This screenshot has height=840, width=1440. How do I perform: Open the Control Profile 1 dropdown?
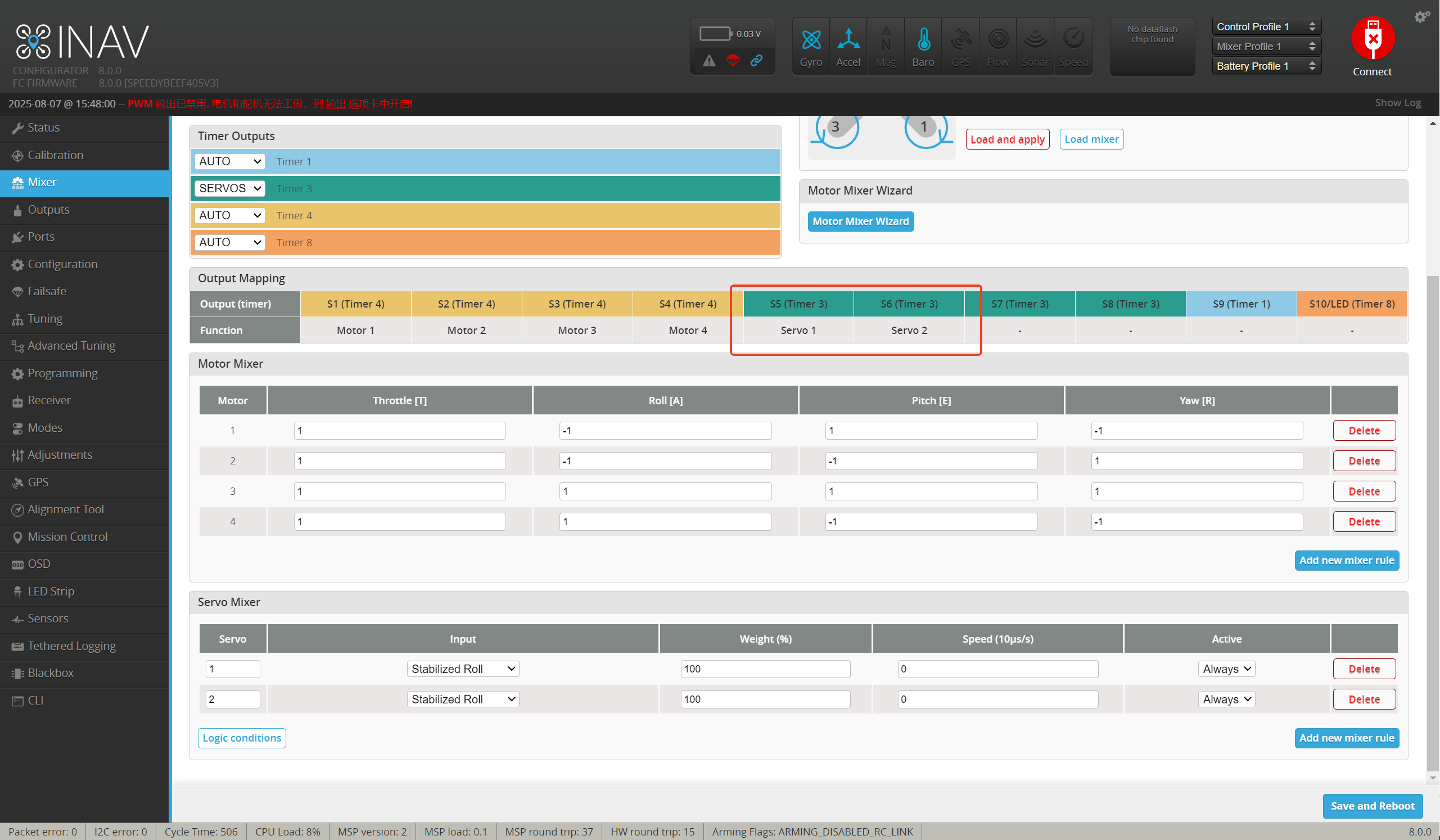point(1266,26)
